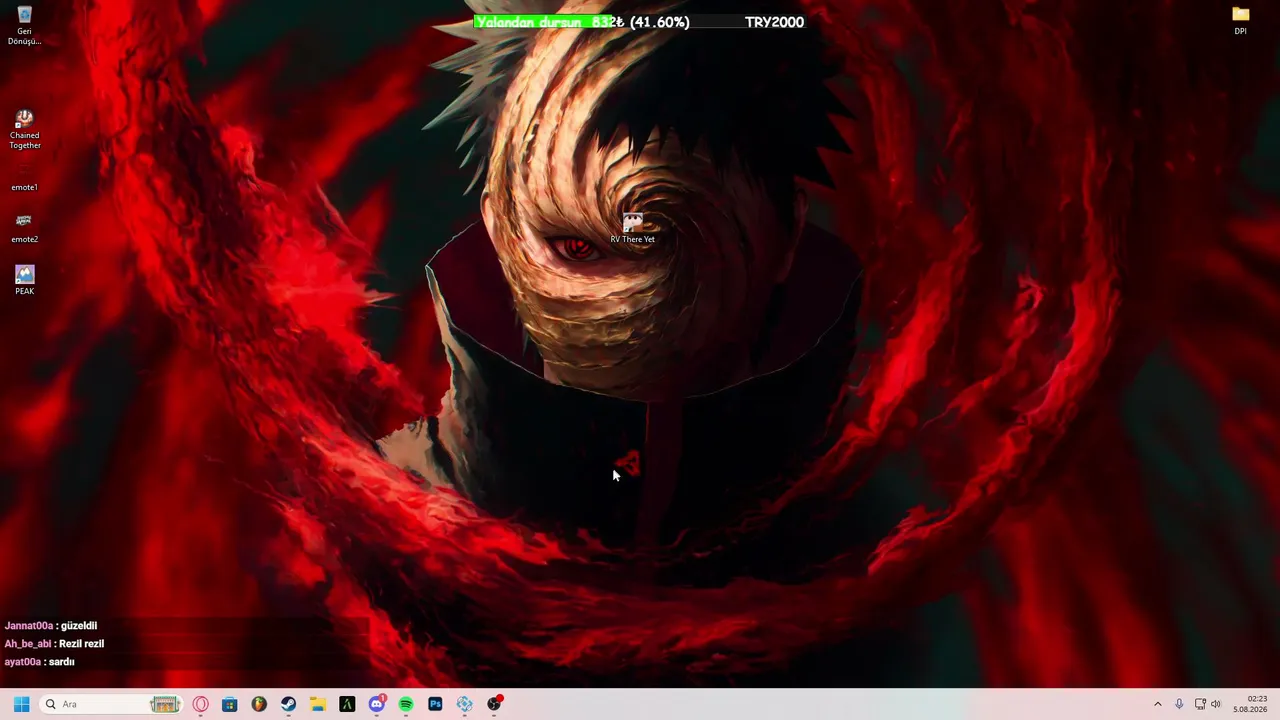Image resolution: width=1280 pixels, height=720 pixels.
Task: Launch FL Studio from the taskbar
Action: point(259,704)
